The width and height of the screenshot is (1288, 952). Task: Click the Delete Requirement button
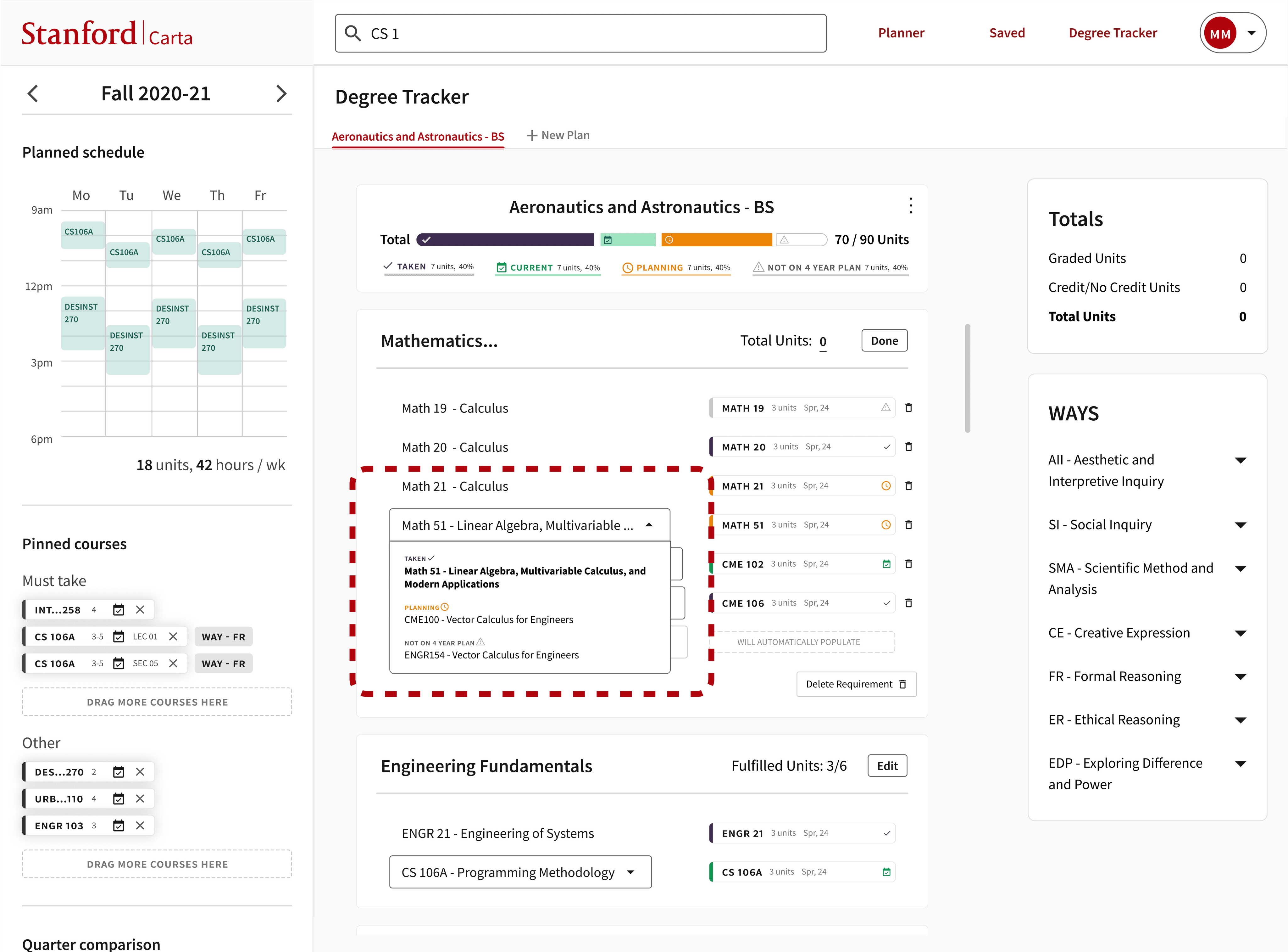tap(856, 684)
